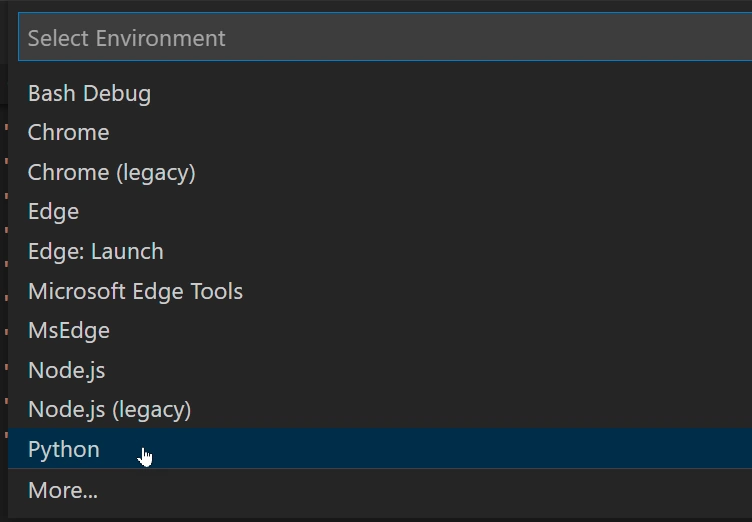752x522 pixels.
Task: Choose Node.js (legacy) from the list
Action: (x=110, y=409)
